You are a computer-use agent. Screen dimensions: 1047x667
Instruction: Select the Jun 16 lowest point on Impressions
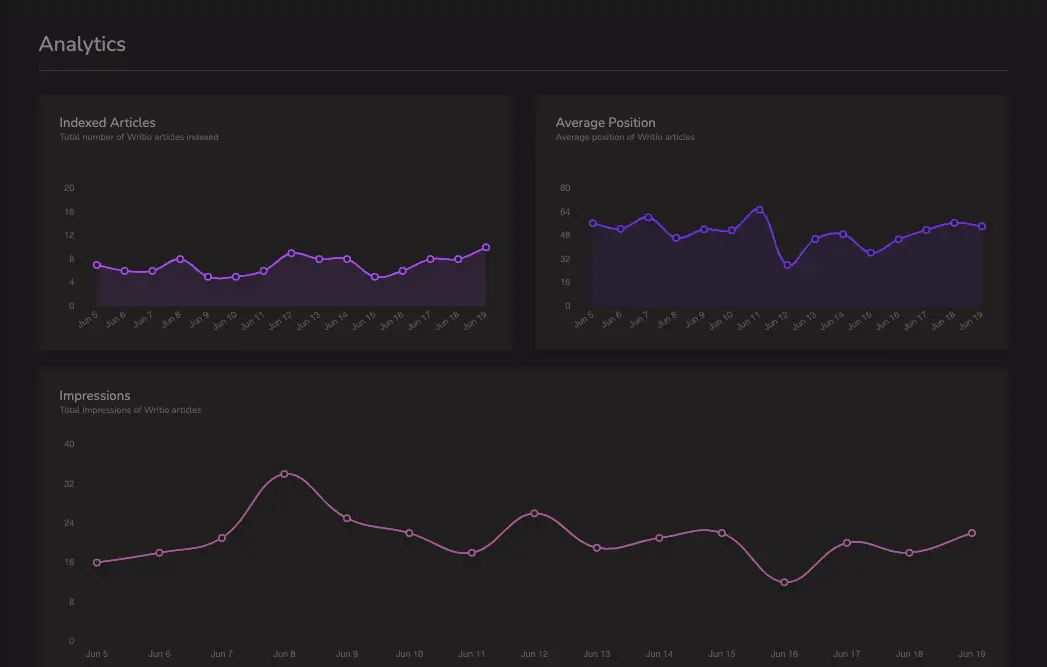point(784,582)
